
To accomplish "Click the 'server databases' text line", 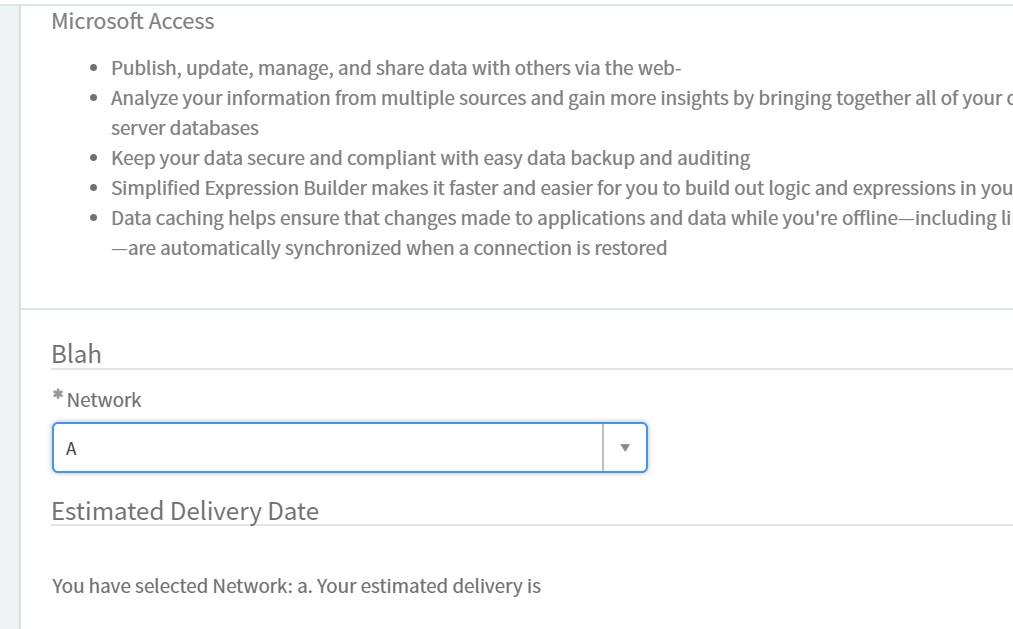I will (x=185, y=128).
